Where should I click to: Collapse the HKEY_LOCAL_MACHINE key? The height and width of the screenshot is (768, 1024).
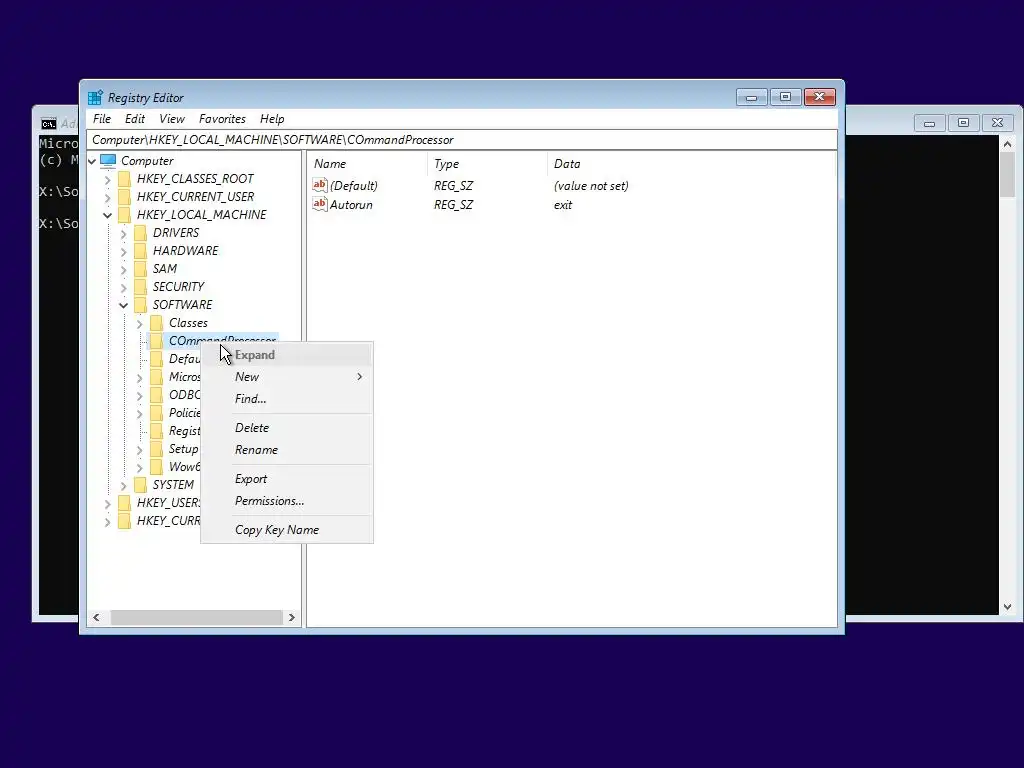tap(108, 215)
